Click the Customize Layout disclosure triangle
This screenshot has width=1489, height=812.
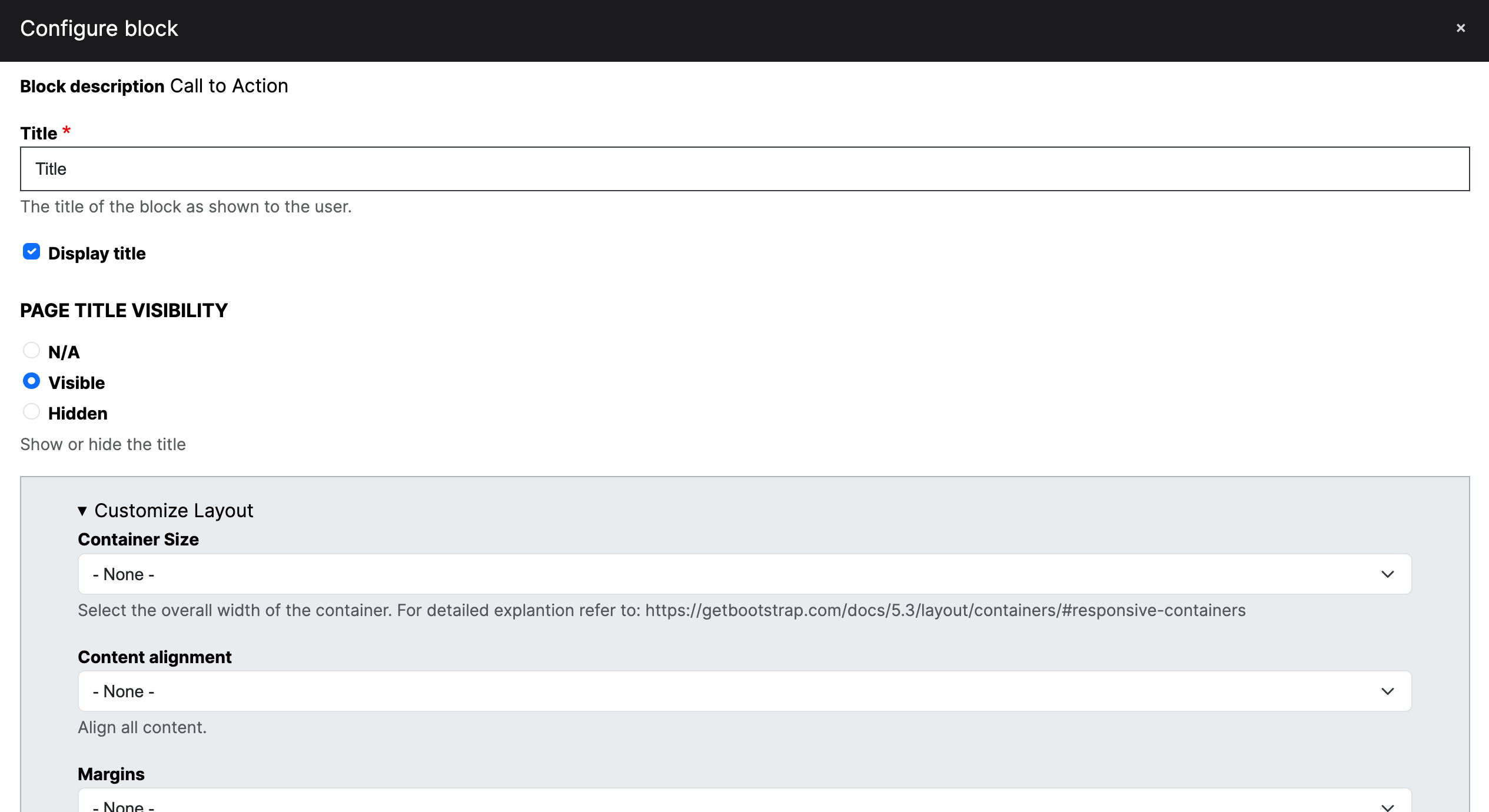coord(82,511)
